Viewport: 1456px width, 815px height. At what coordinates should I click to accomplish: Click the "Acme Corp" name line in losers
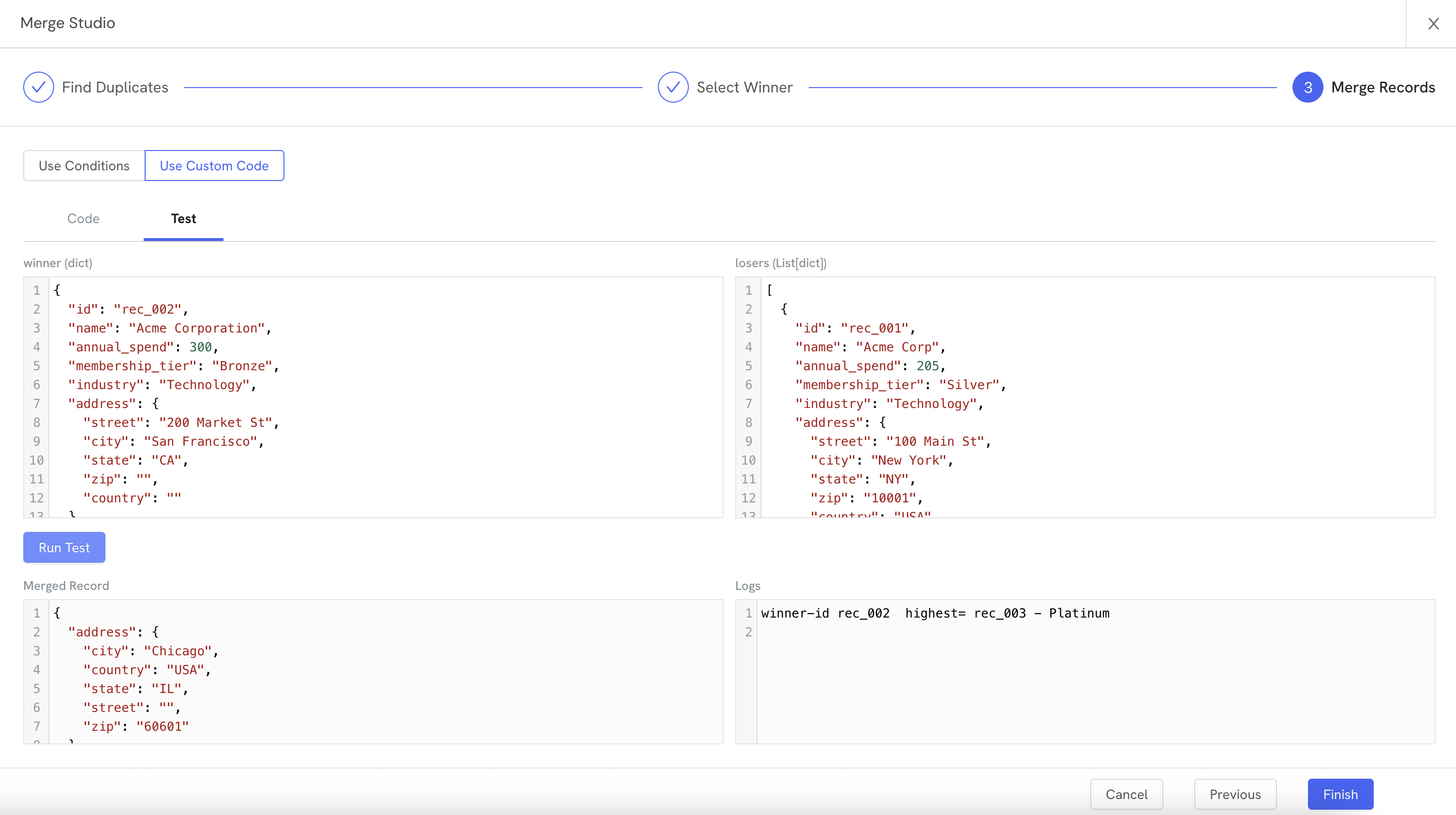click(870, 347)
